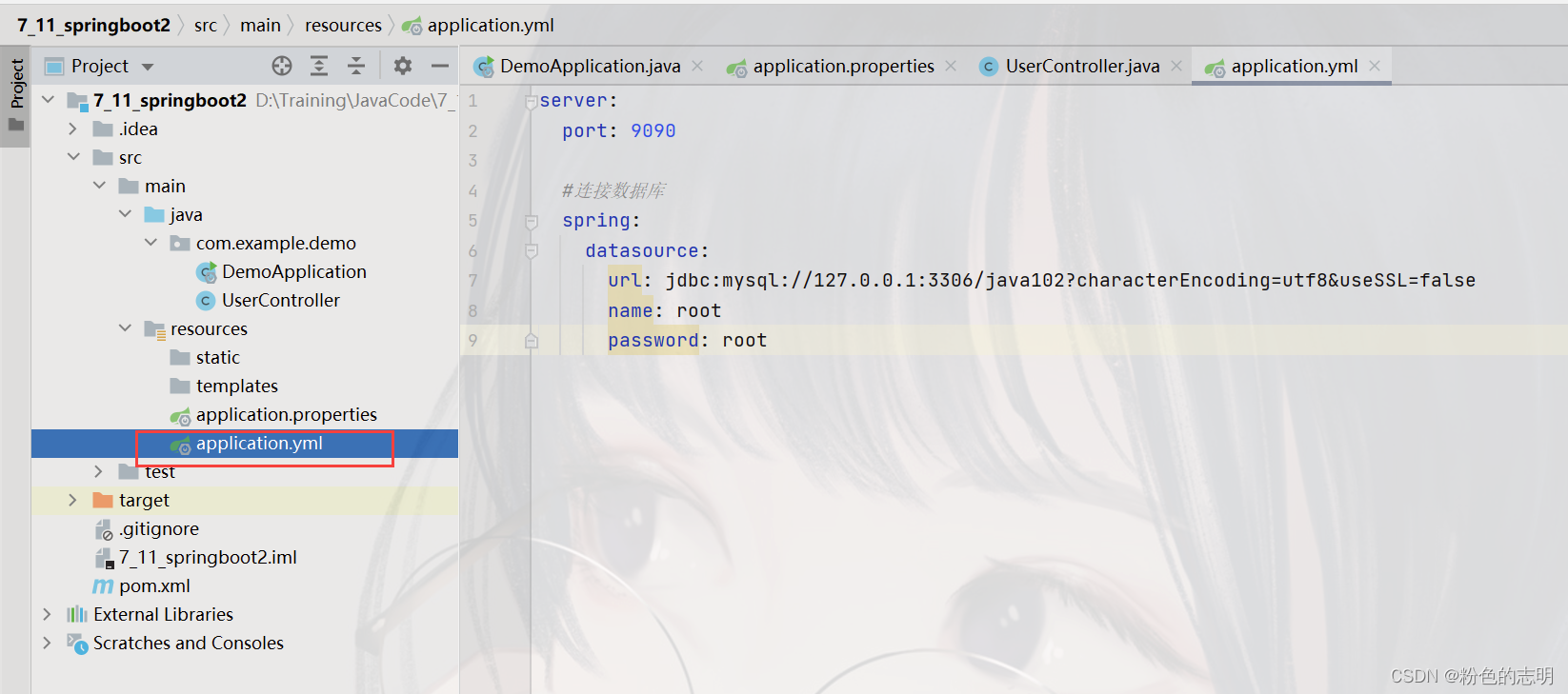This screenshot has width=1568, height=694.
Task: Fold the datasource block at line 6
Action: coord(532,250)
